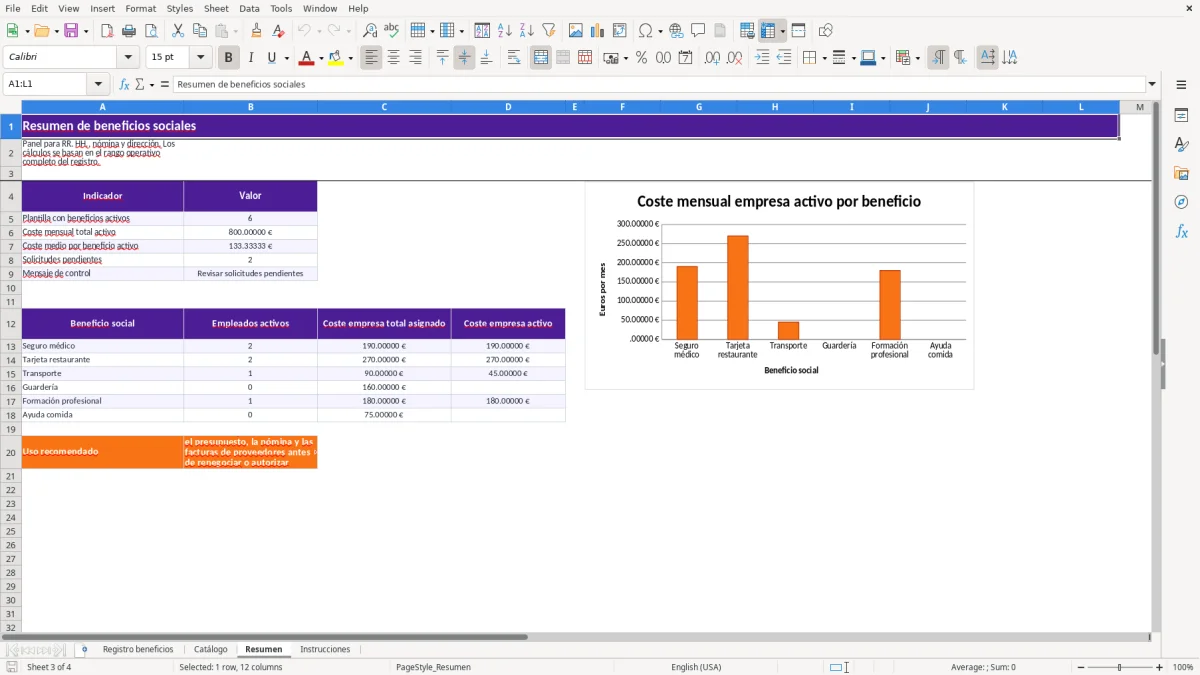Open the Format menu
This screenshot has width=1200, height=675.
140,8
